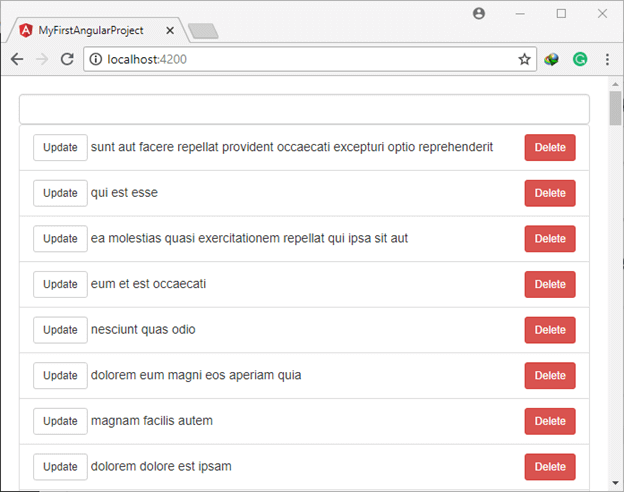Close the MyFirstAngularProject tab

tap(170, 31)
